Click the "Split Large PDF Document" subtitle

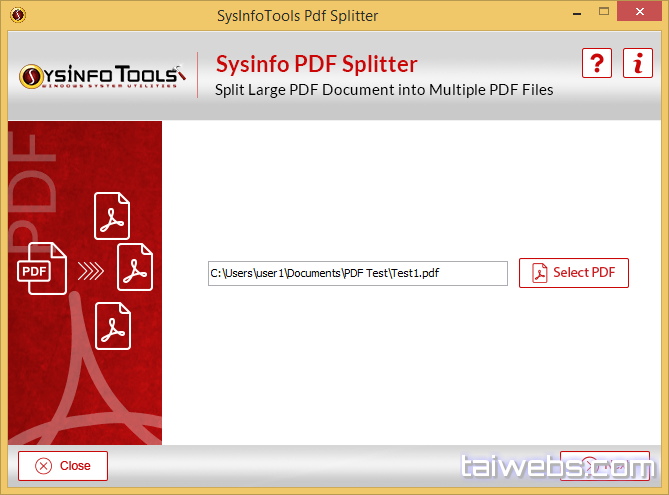point(384,90)
